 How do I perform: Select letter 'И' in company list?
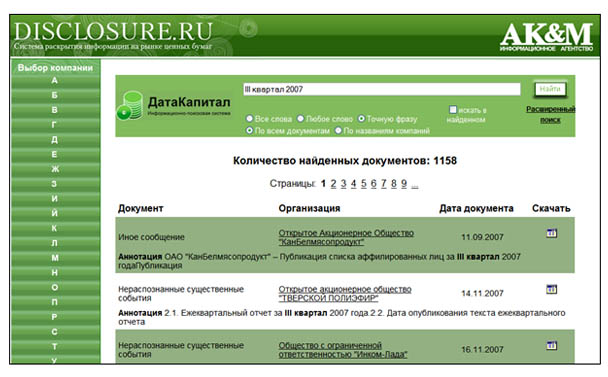click(x=55, y=199)
